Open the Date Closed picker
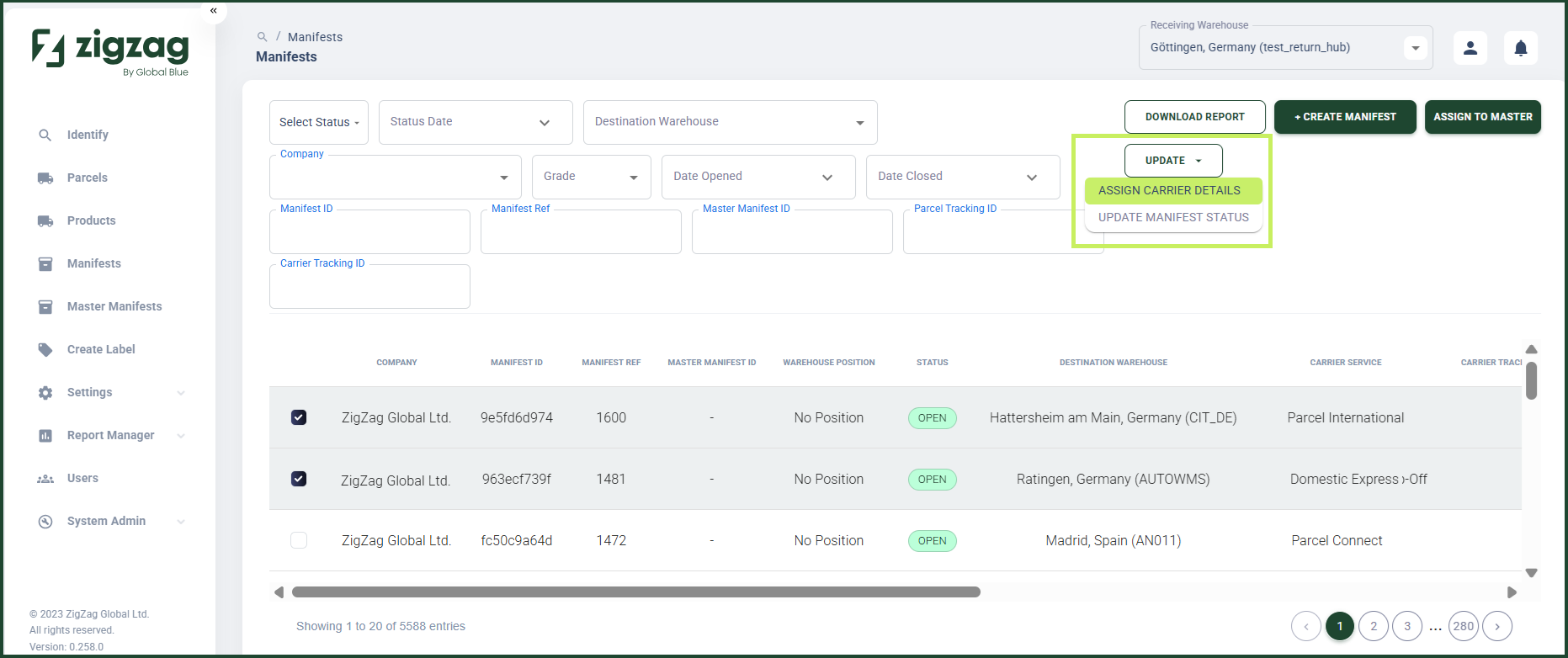 click(x=963, y=177)
